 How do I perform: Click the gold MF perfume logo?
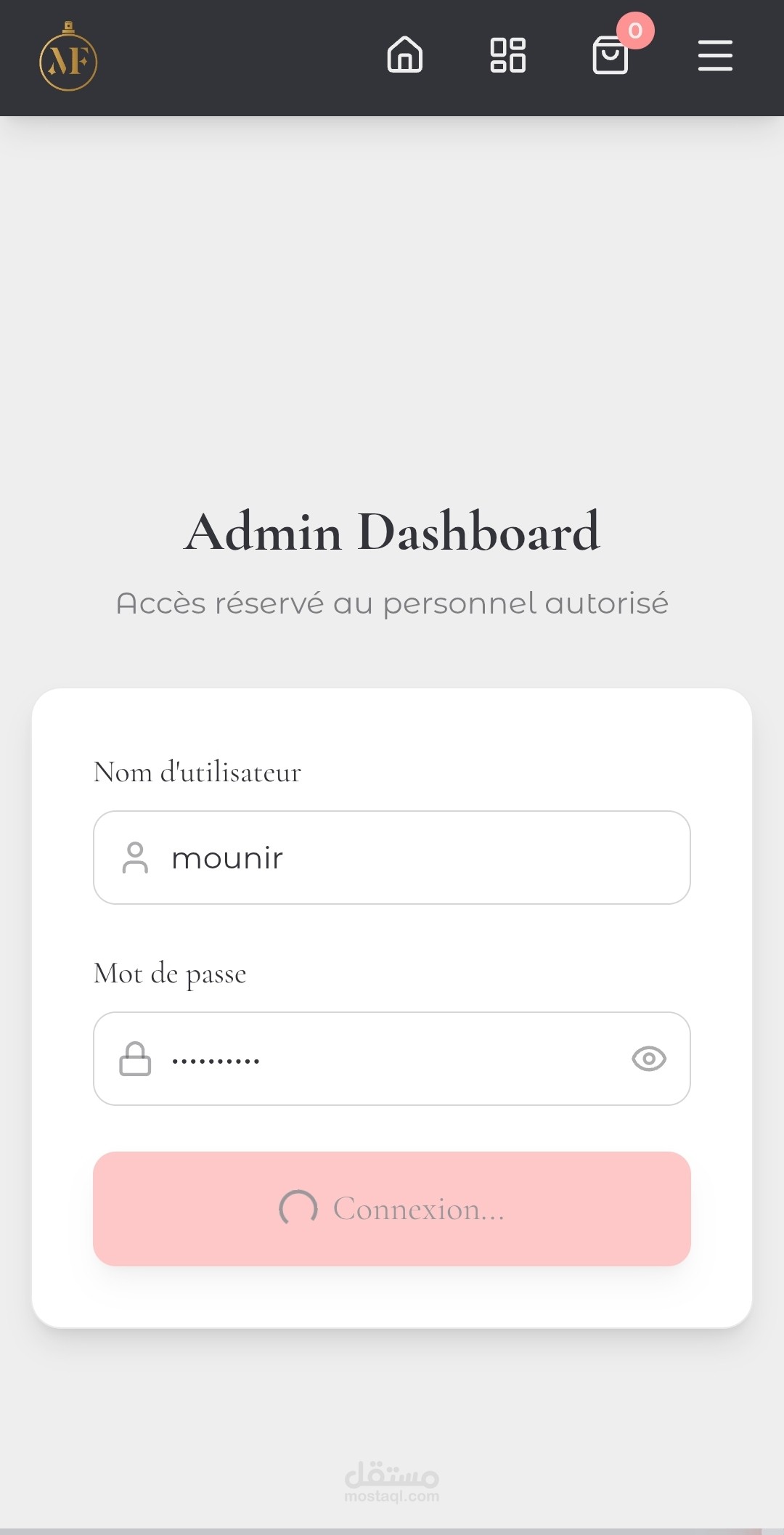tap(68, 58)
